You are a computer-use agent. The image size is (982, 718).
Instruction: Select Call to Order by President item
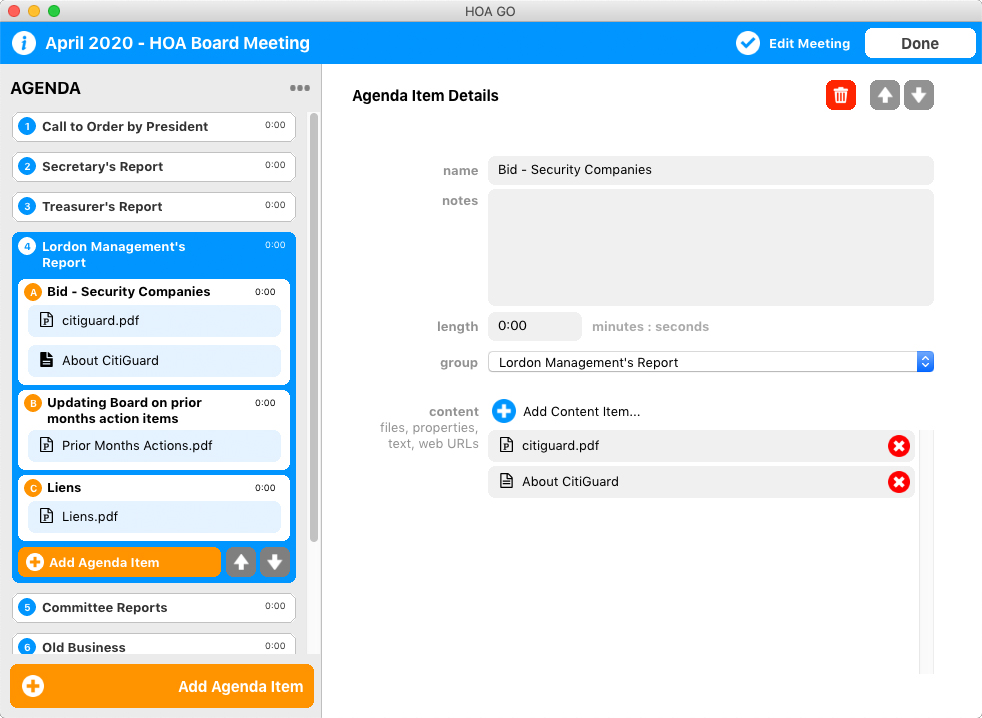[x=154, y=127]
